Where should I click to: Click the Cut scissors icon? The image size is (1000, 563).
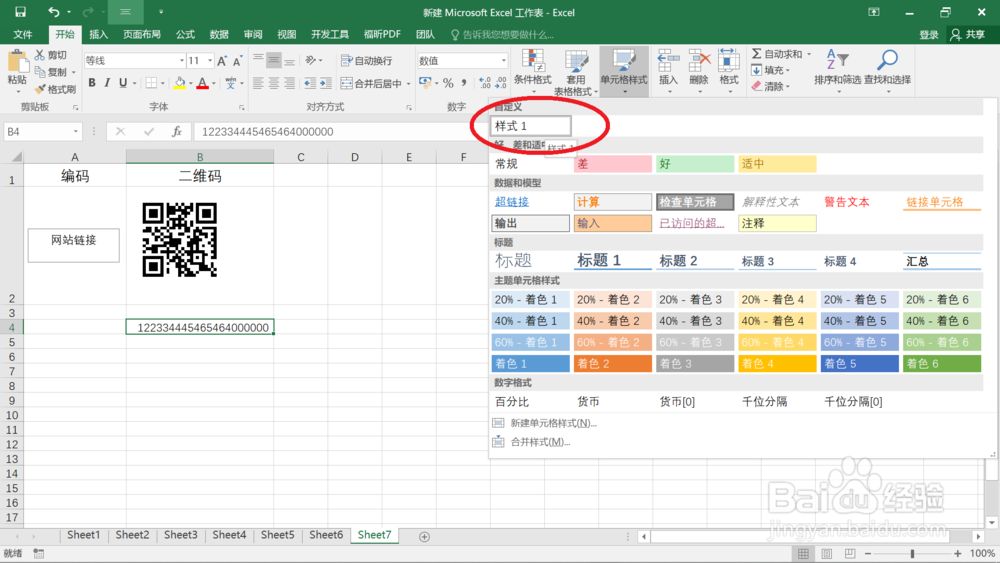click(x=40, y=55)
